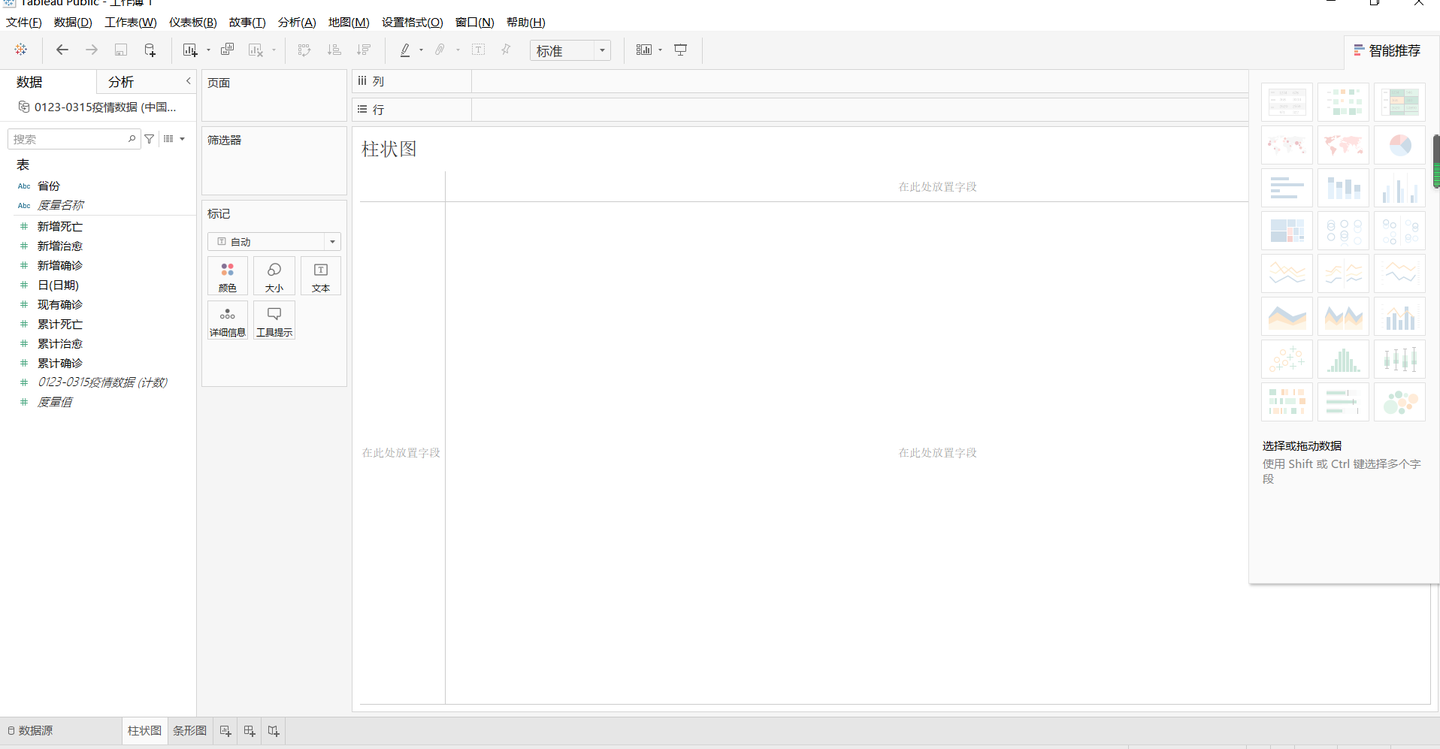Screen dimensions: 1440x749
Task: Click the filter icon beside the search box
Action: [x=149, y=139]
